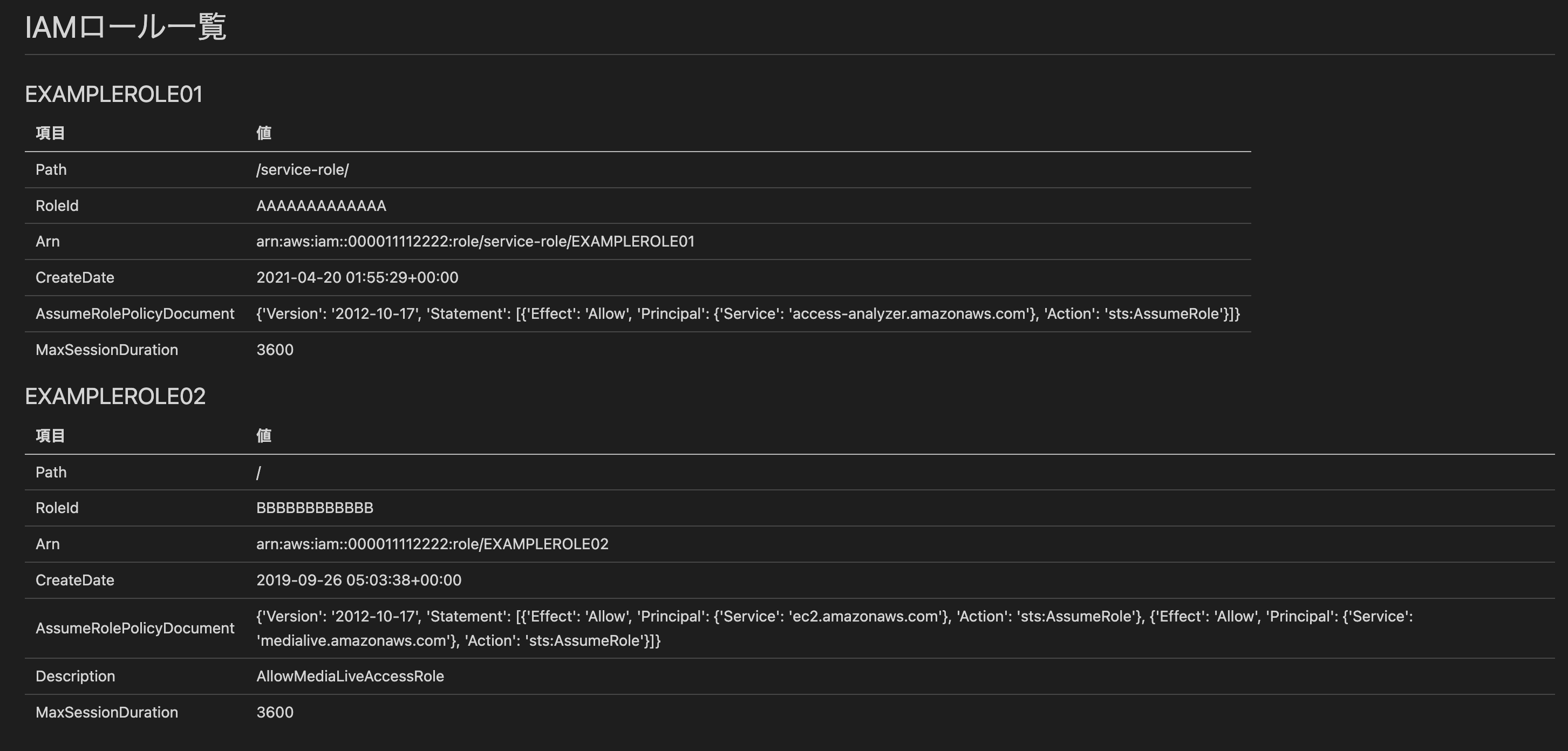This screenshot has height=751, width=1568.
Task: Select the '/' path value of EXAMPLEROLE02
Action: (258, 472)
